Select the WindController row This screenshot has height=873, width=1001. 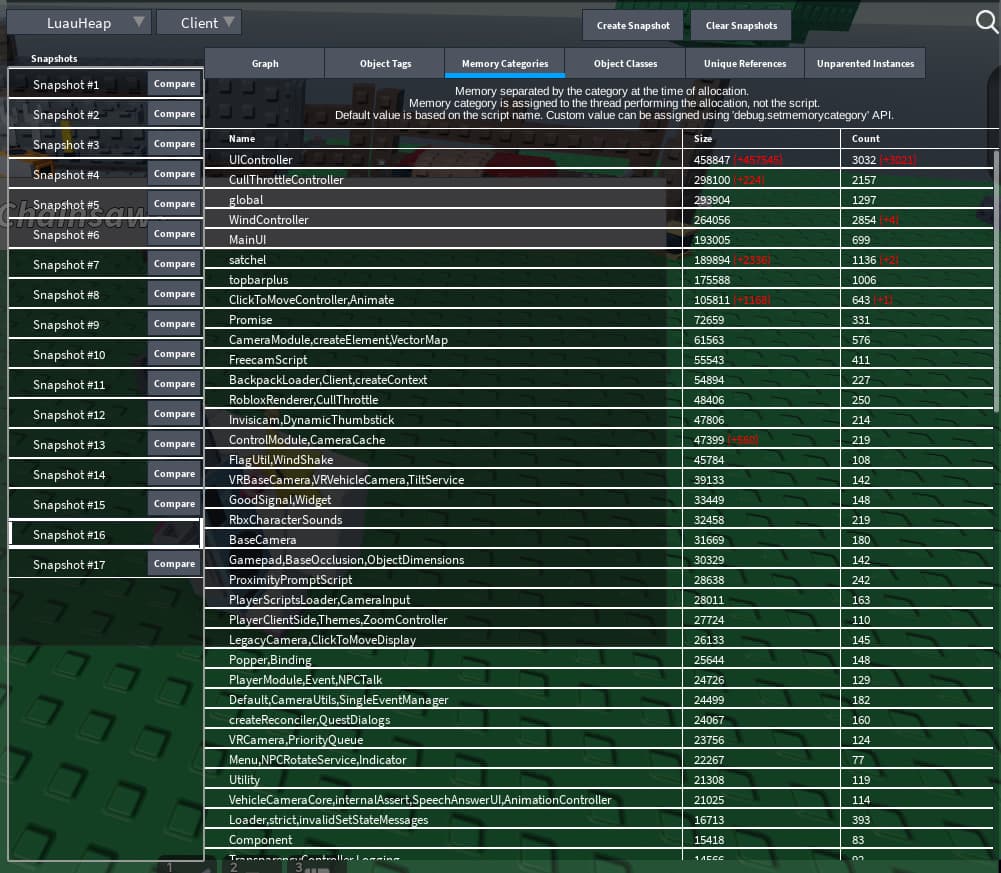click(x=599, y=220)
